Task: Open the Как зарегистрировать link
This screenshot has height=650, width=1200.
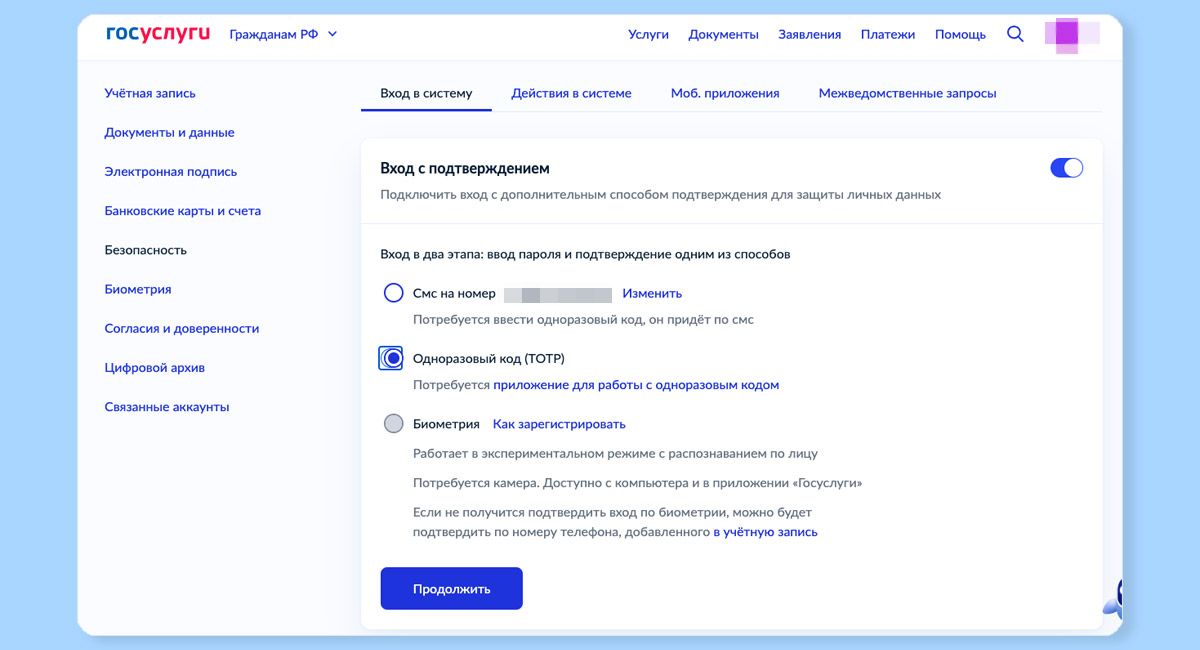Action: 559,424
